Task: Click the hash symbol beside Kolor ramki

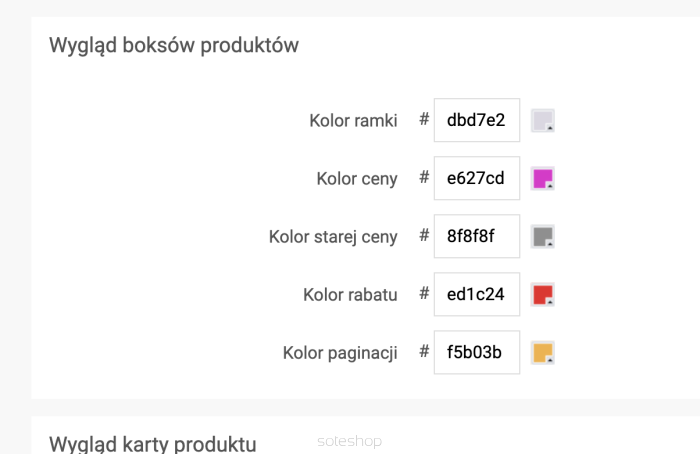Action: (x=424, y=119)
